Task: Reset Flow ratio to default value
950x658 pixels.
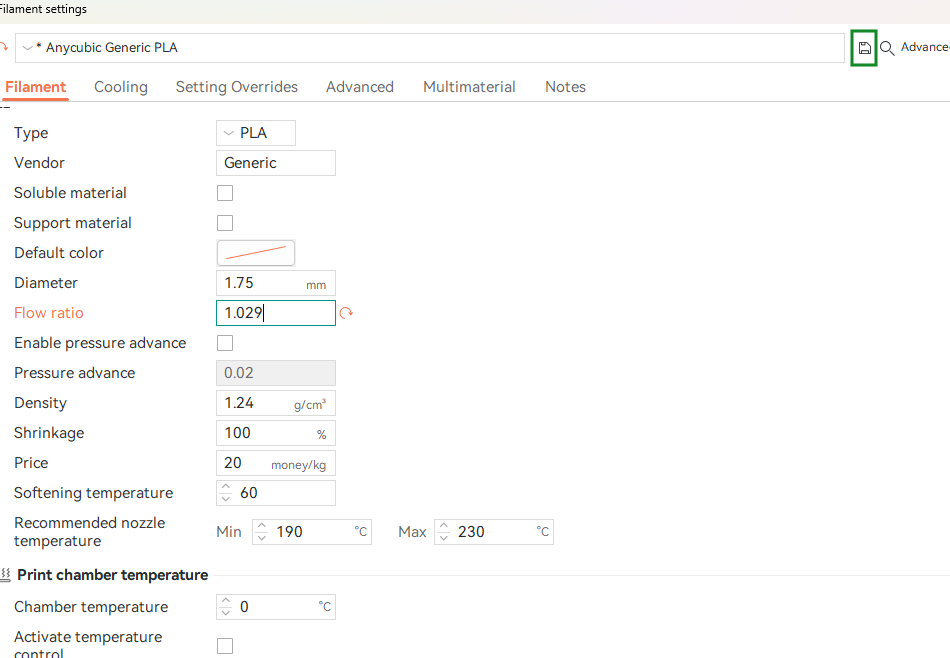Action: pyautogui.click(x=347, y=313)
